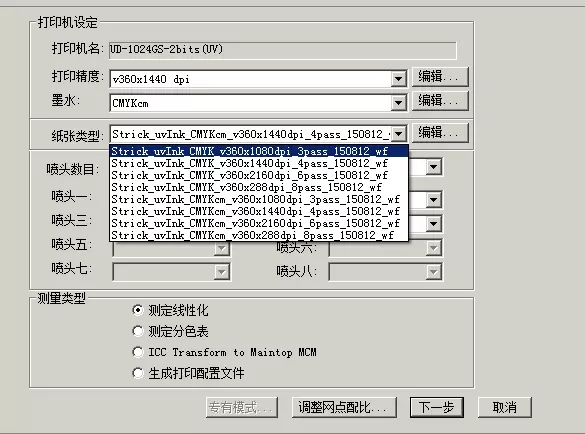Click 编辑 button next to 纸张类型
This screenshot has height=434, width=585.
tap(440, 133)
